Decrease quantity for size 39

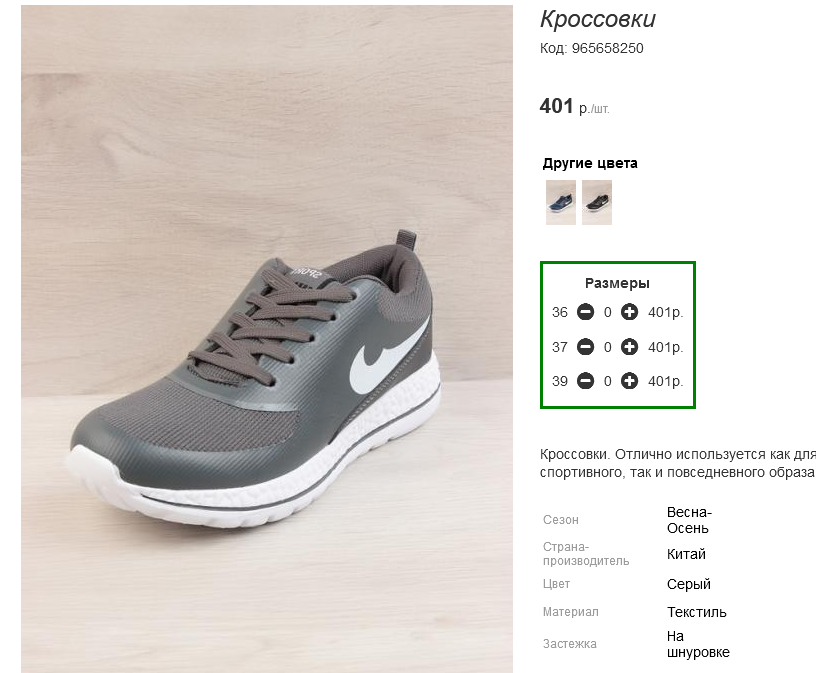[x=585, y=381]
